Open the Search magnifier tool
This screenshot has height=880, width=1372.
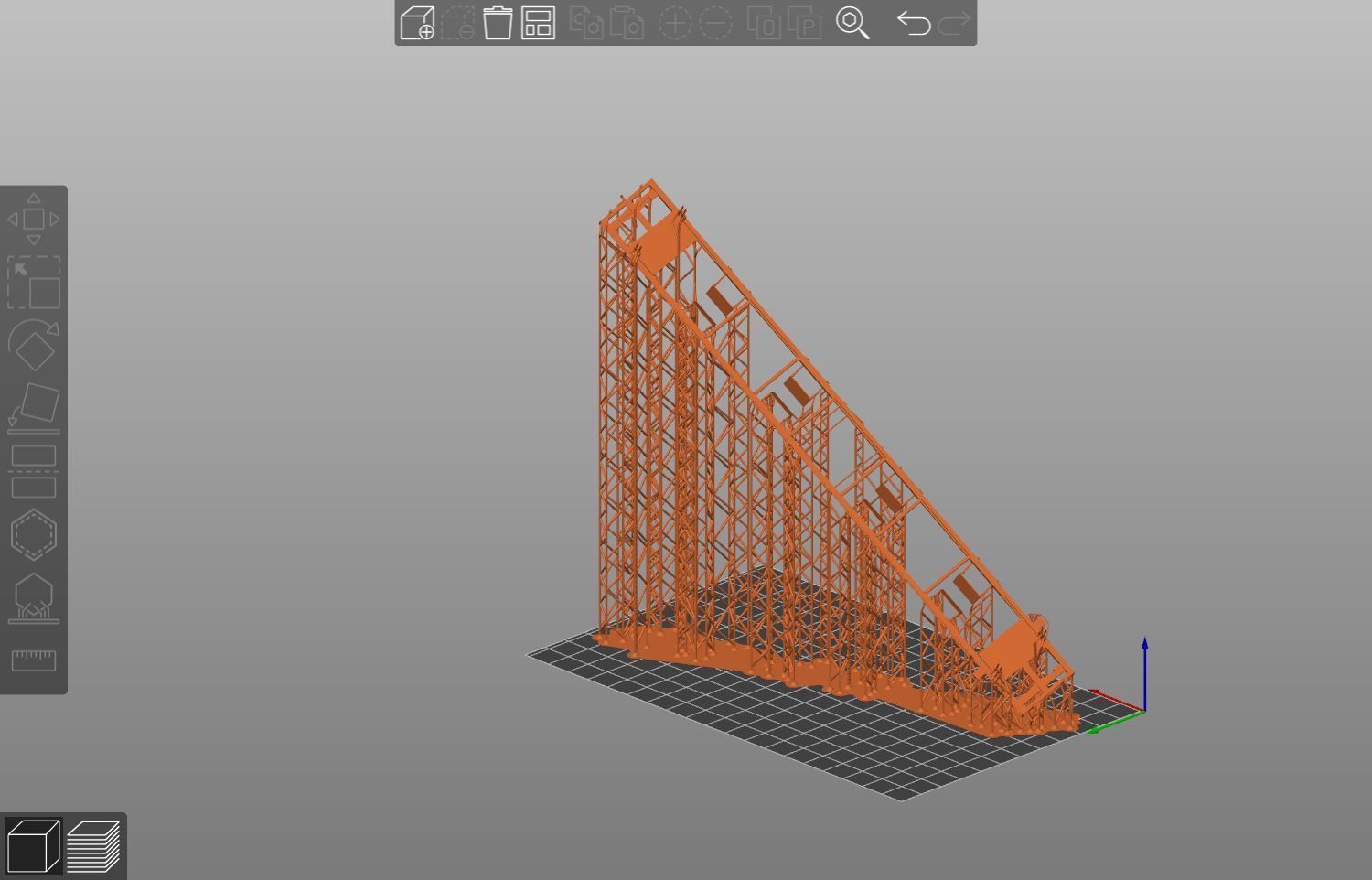tap(852, 23)
